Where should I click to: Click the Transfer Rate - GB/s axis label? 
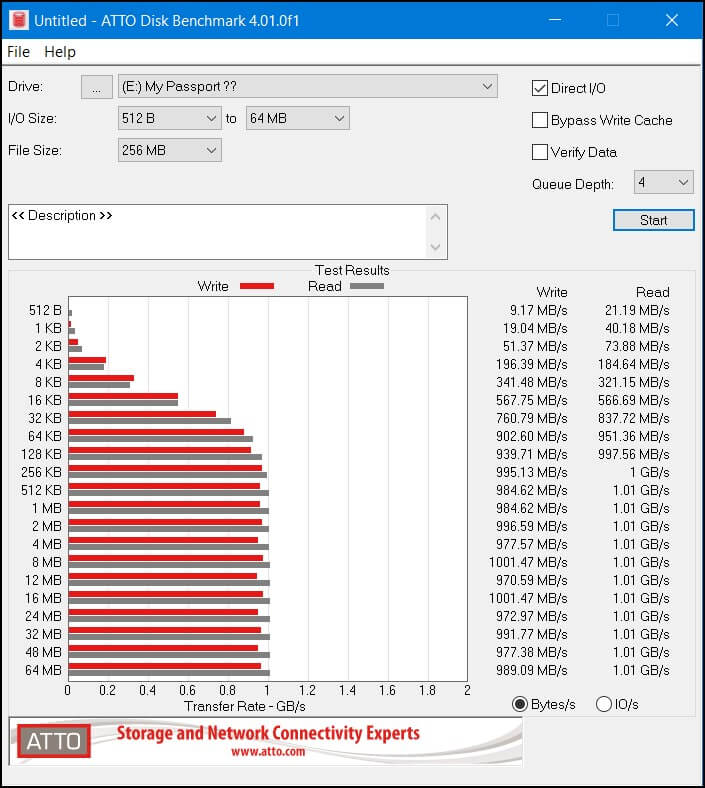[245, 707]
